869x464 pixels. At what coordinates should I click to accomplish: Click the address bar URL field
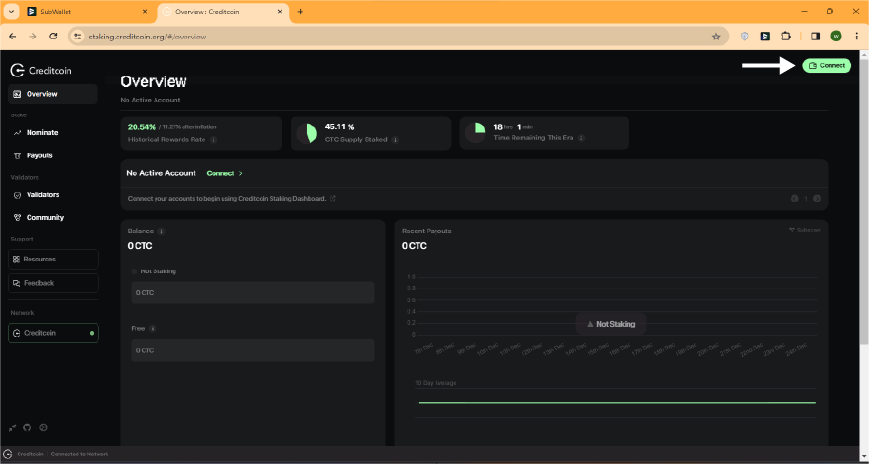click(x=398, y=37)
